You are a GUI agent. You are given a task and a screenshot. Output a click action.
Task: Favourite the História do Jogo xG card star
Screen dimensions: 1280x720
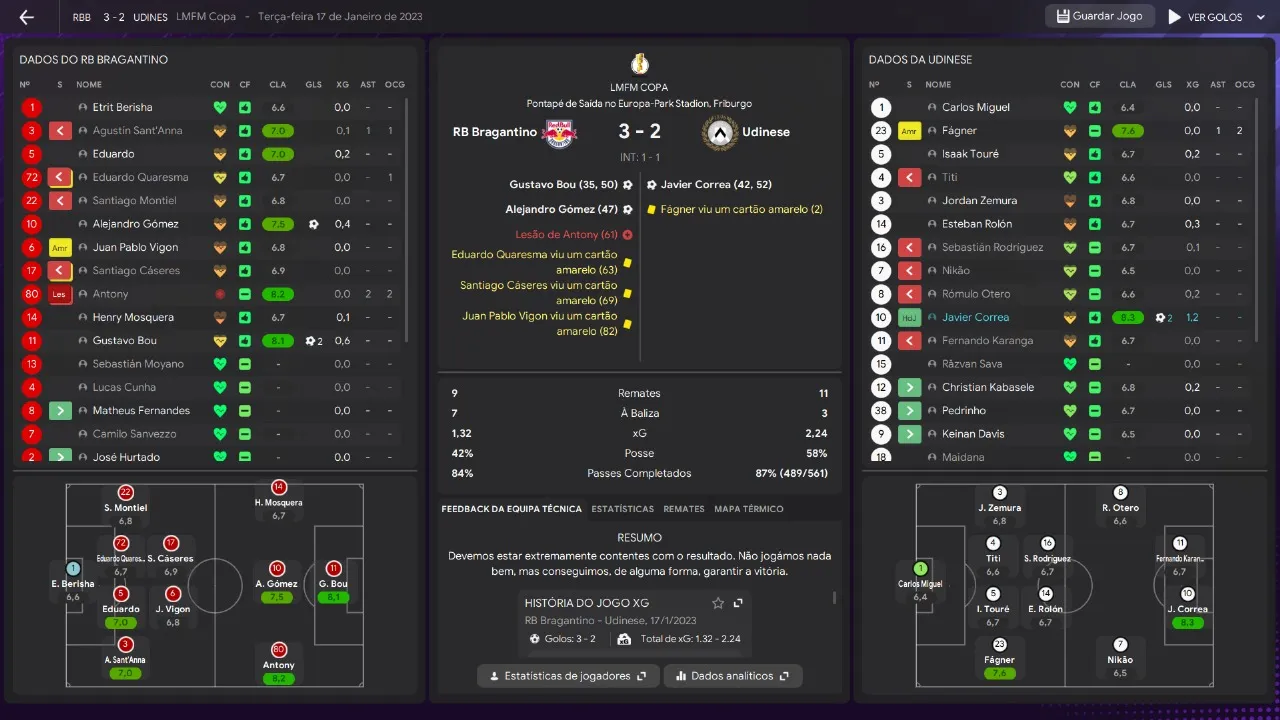click(717, 603)
